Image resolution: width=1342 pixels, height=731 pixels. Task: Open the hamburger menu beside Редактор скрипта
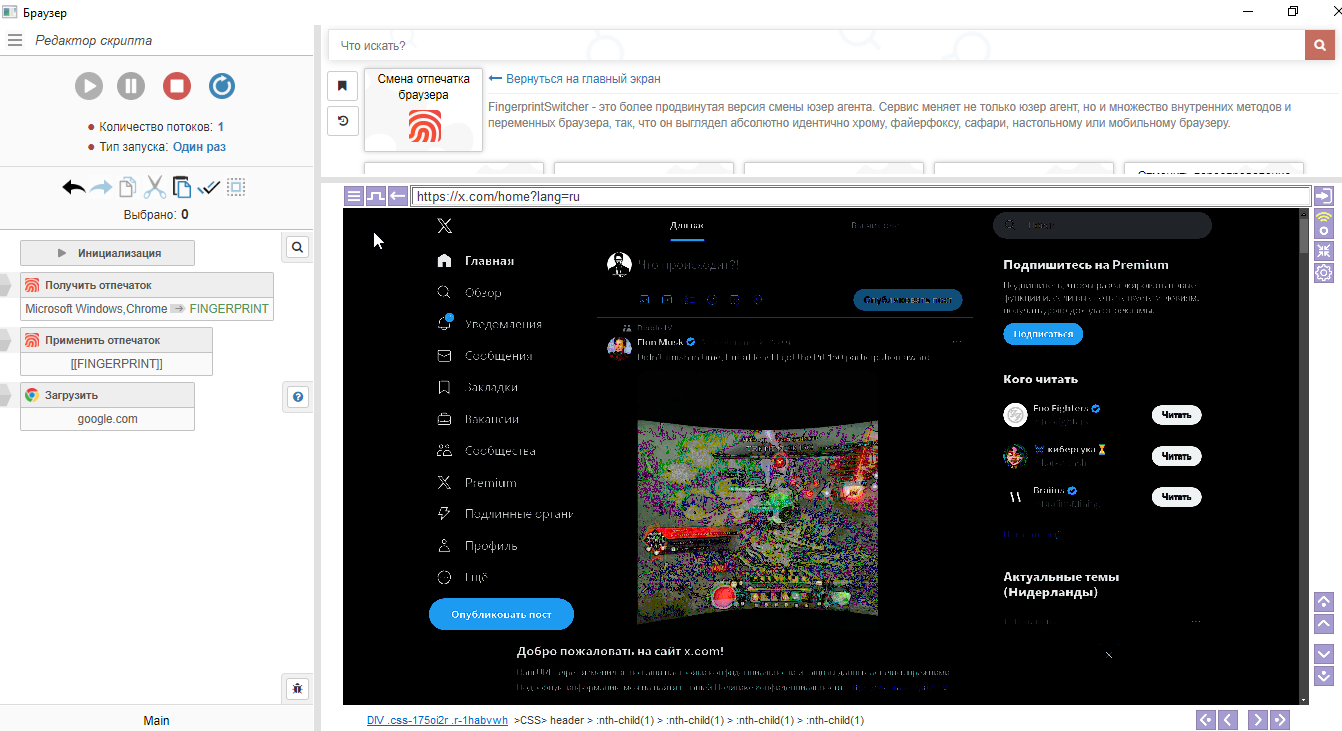point(15,41)
